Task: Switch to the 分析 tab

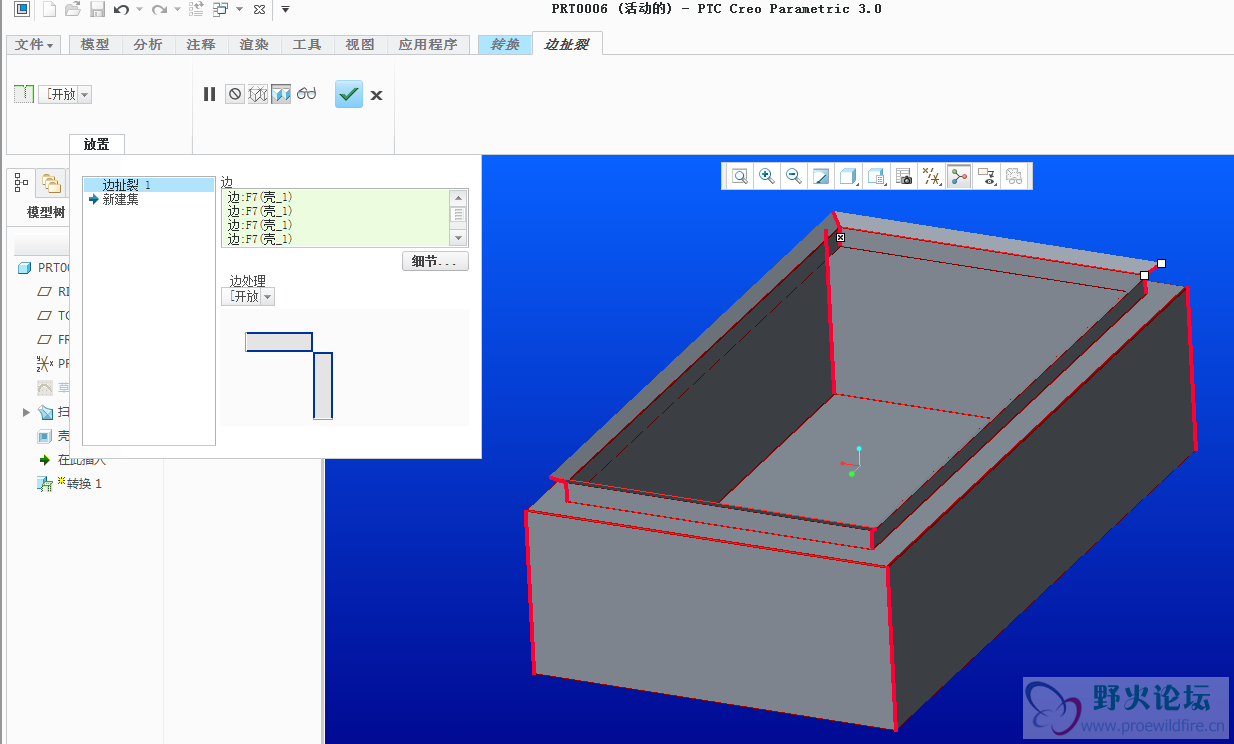Action: [148, 45]
